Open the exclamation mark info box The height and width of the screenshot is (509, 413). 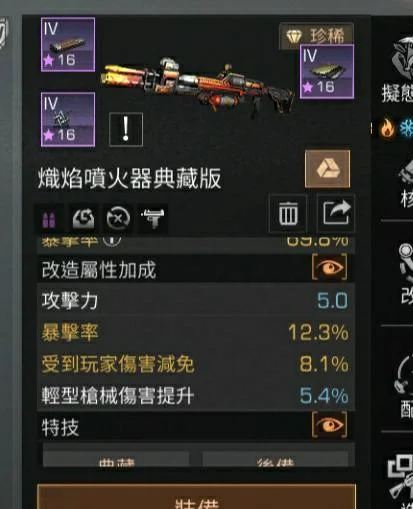coord(126,129)
